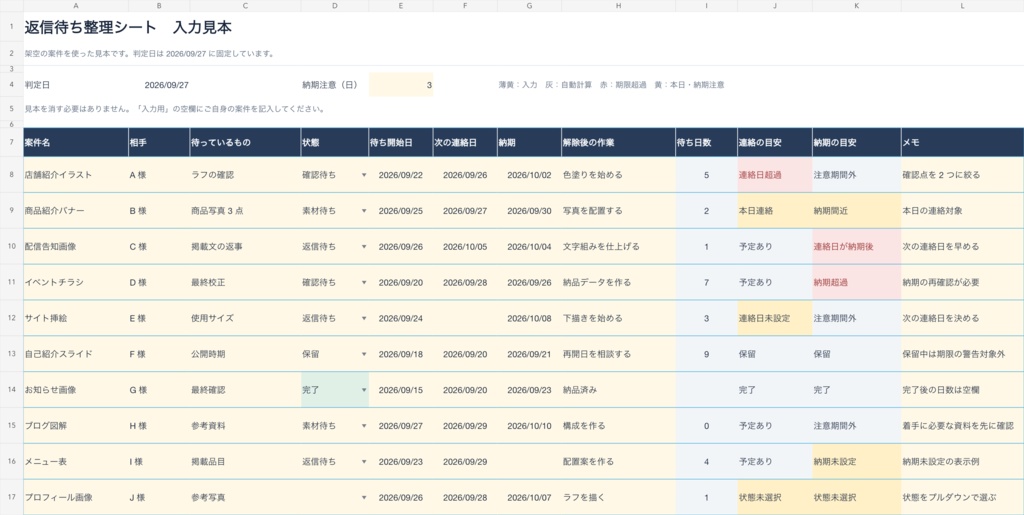Screen dimensions: 1024x515
Task: Select the red 納期超過 cell
Action: (857, 283)
